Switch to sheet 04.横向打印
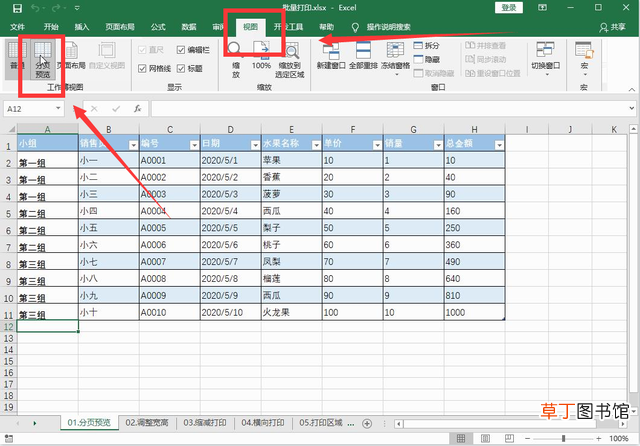The height and width of the screenshot is (446, 640). (263, 423)
